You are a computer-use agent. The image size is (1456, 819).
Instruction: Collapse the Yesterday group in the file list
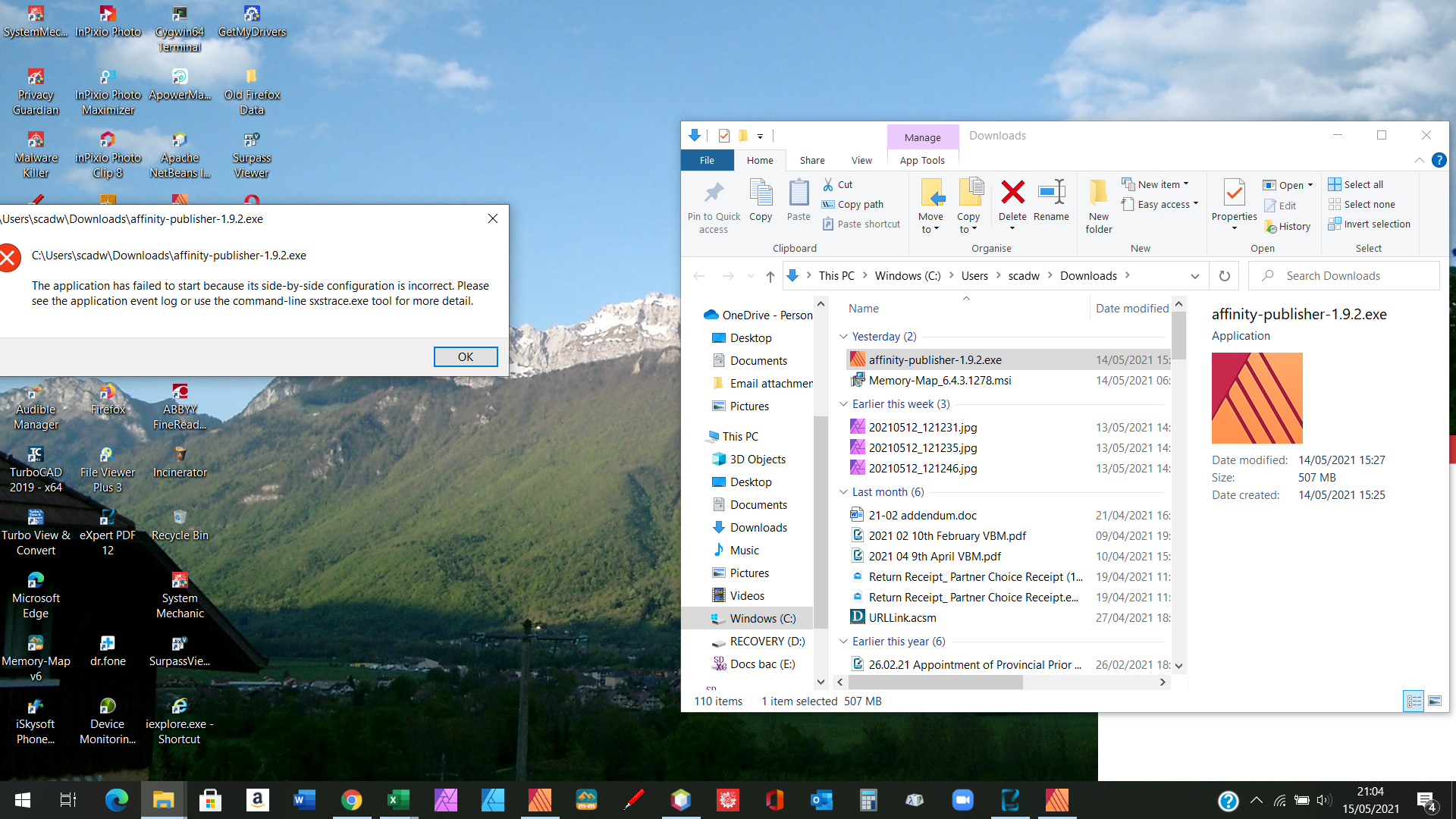[x=843, y=337]
